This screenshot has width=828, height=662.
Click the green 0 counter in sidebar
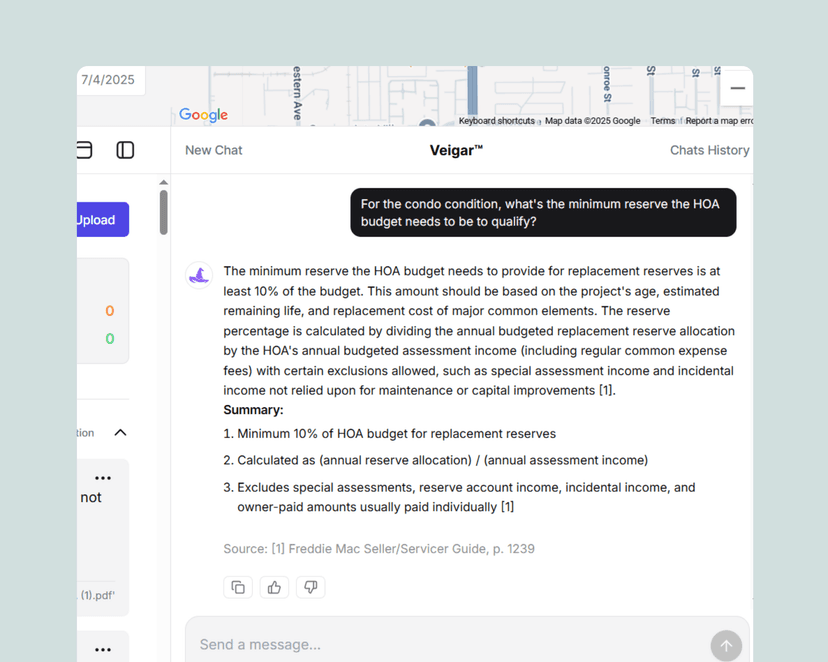110,338
